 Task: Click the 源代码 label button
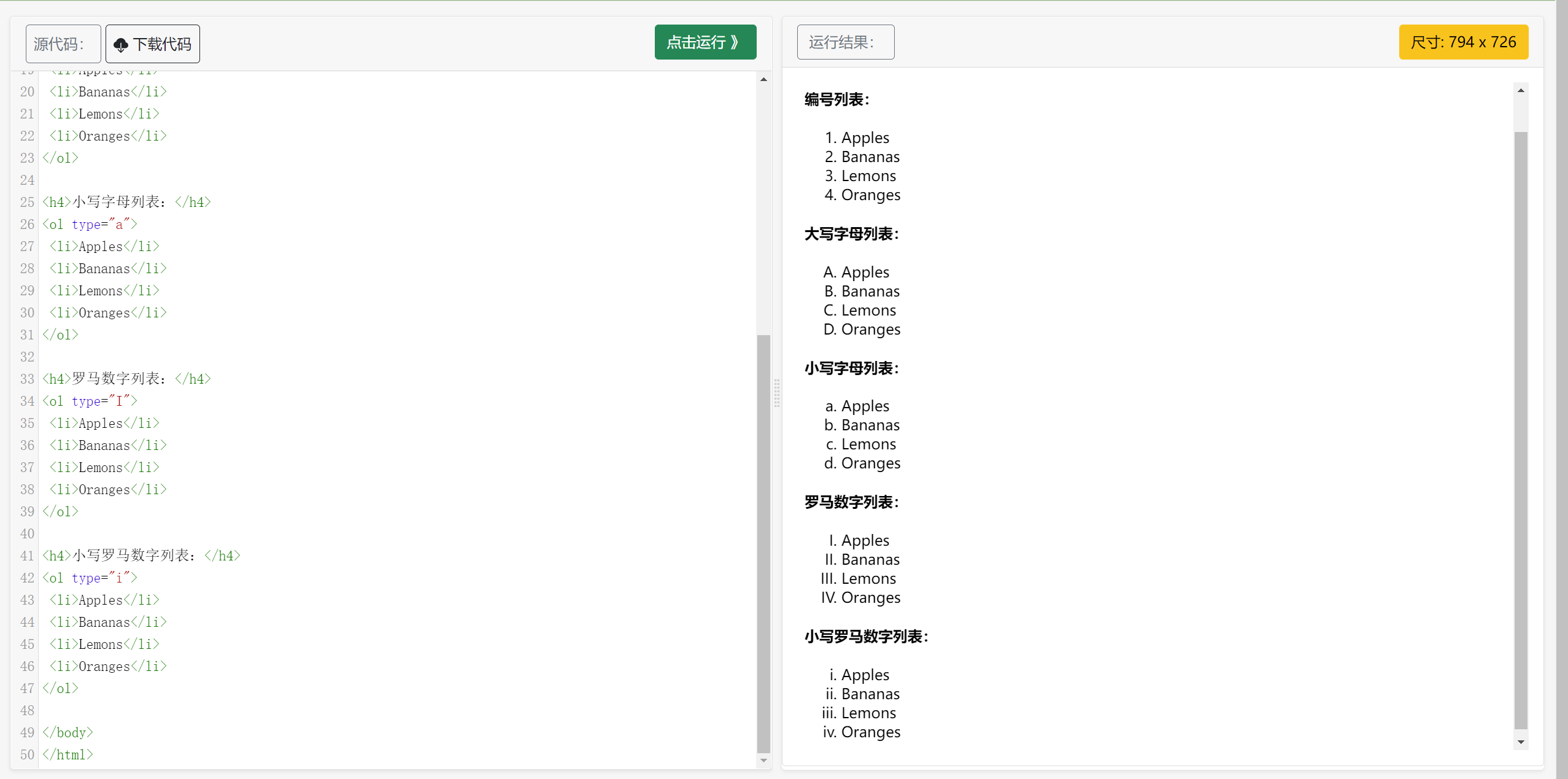coord(63,44)
